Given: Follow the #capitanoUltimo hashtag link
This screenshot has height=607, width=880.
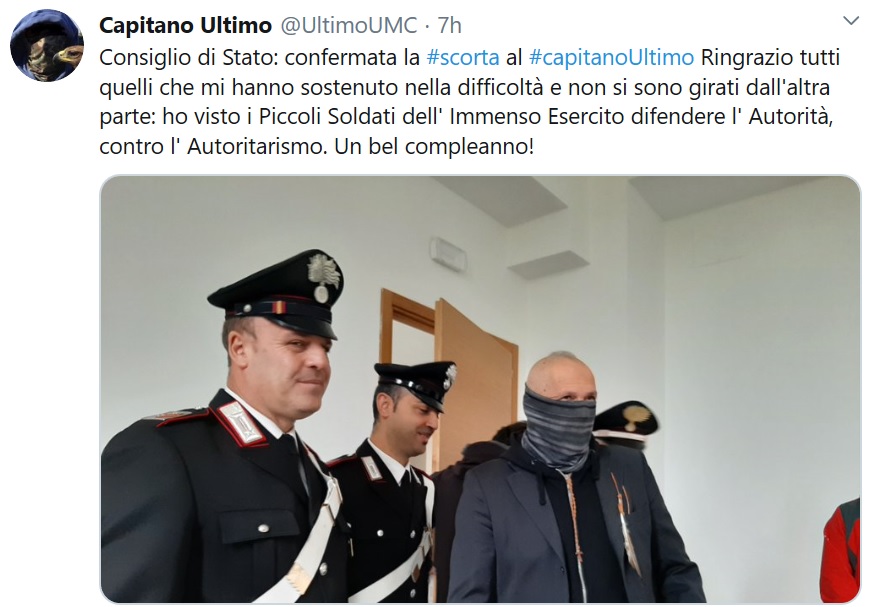Looking at the screenshot, I should pyautogui.click(x=611, y=57).
